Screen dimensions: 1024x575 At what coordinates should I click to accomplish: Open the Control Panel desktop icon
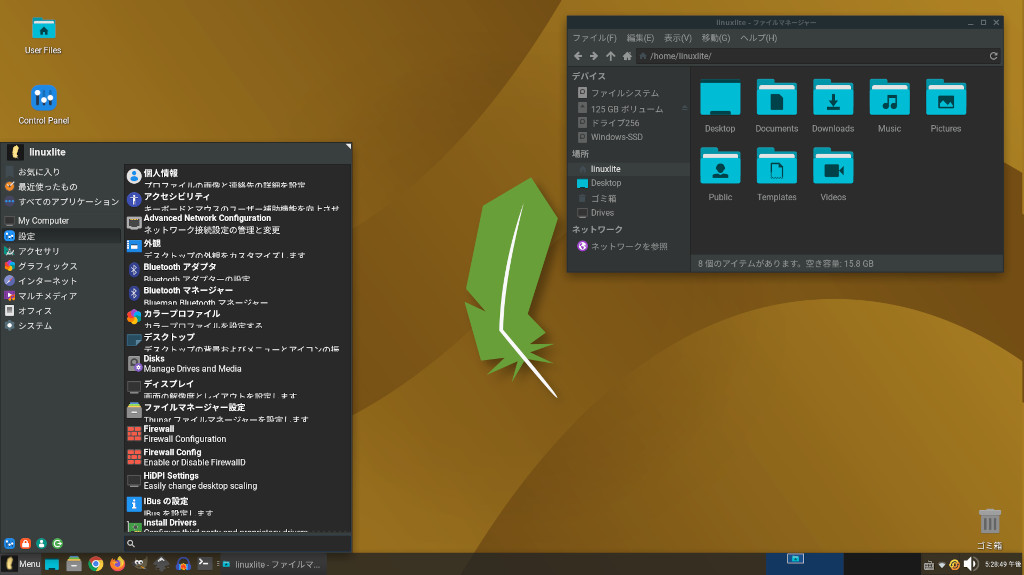click(44, 105)
